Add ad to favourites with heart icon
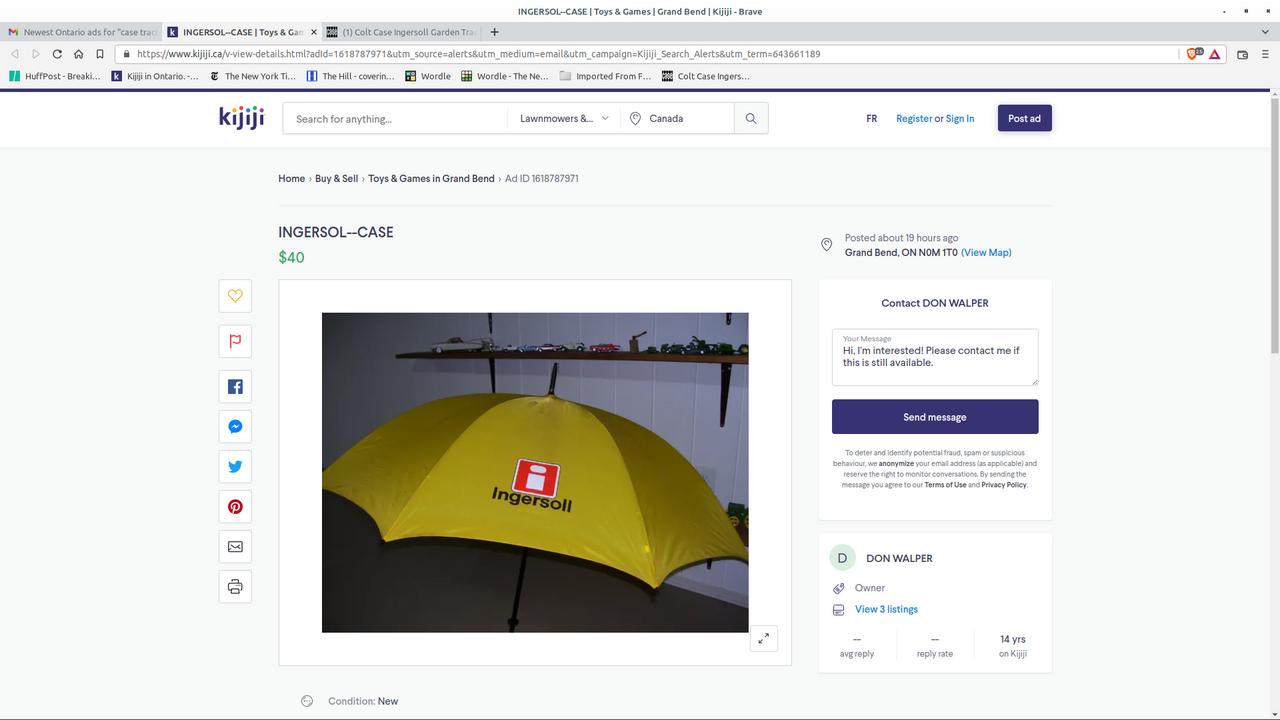The height and width of the screenshot is (720, 1280). pos(235,296)
